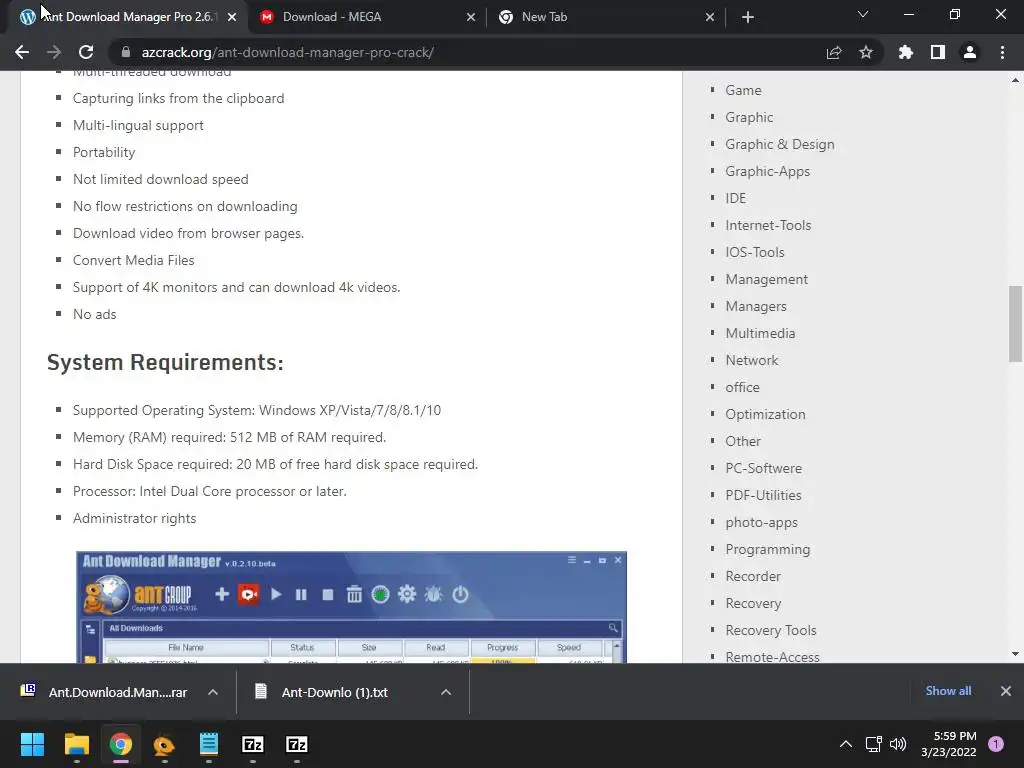The width and height of the screenshot is (1024, 768).
Task: Open the IDE category link
Action: click(x=735, y=198)
